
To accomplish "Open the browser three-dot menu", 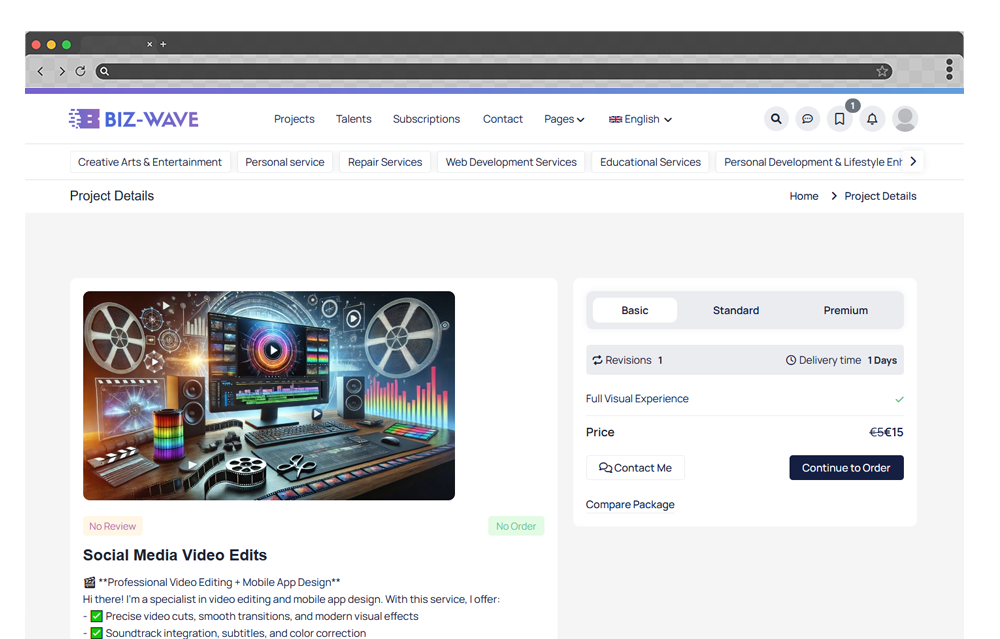I will point(949,70).
